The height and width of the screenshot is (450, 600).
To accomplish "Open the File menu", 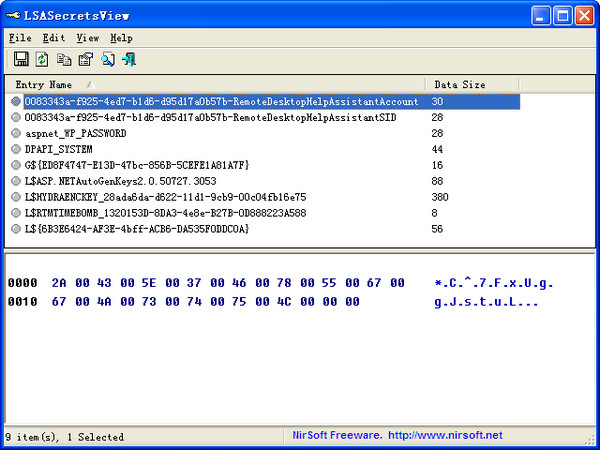I will click(20, 38).
